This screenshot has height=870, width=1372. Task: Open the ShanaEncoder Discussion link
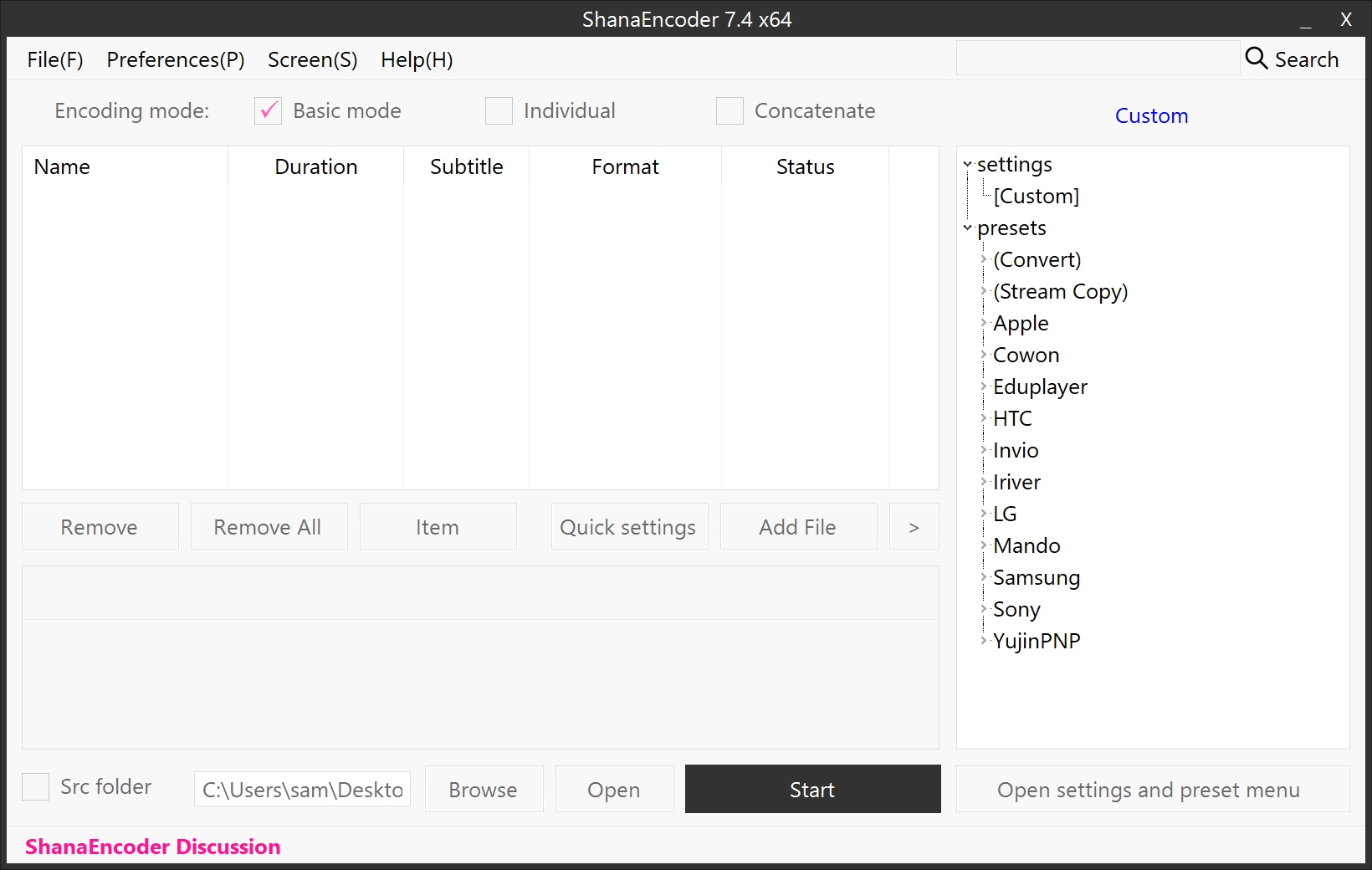(153, 847)
